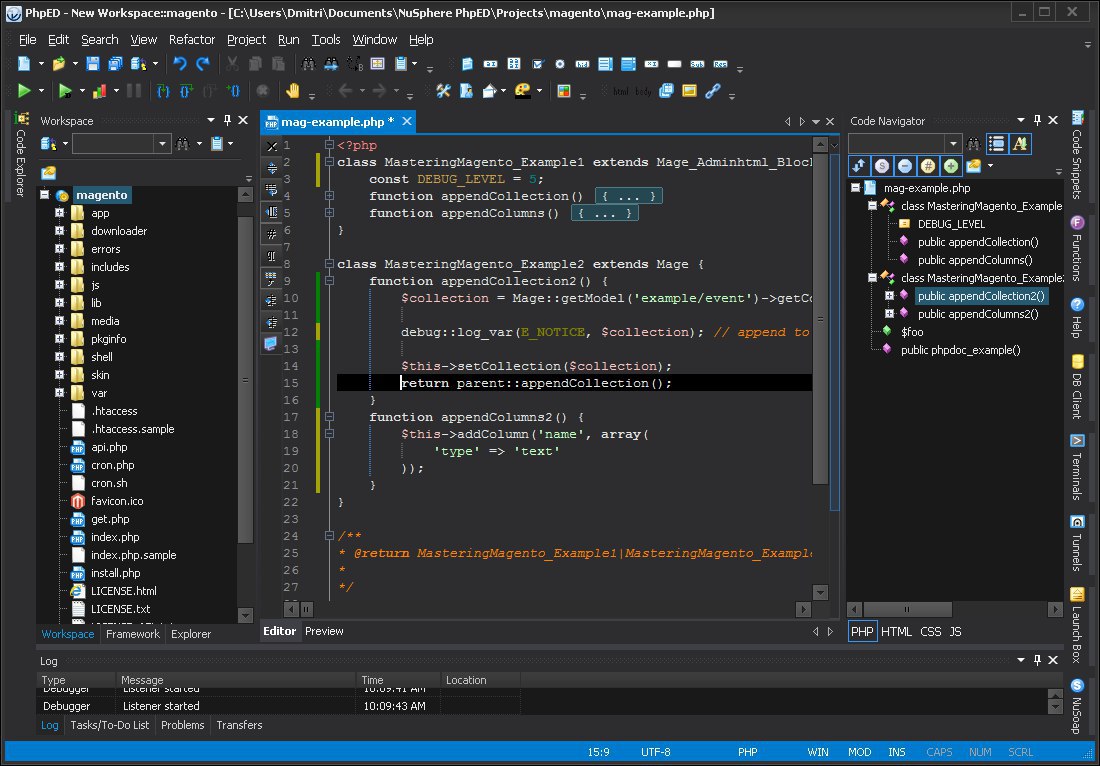Screen dimensions: 1100x766
Task: Click the Undo arrow in toolbar
Action: click(x=180, y=64)
